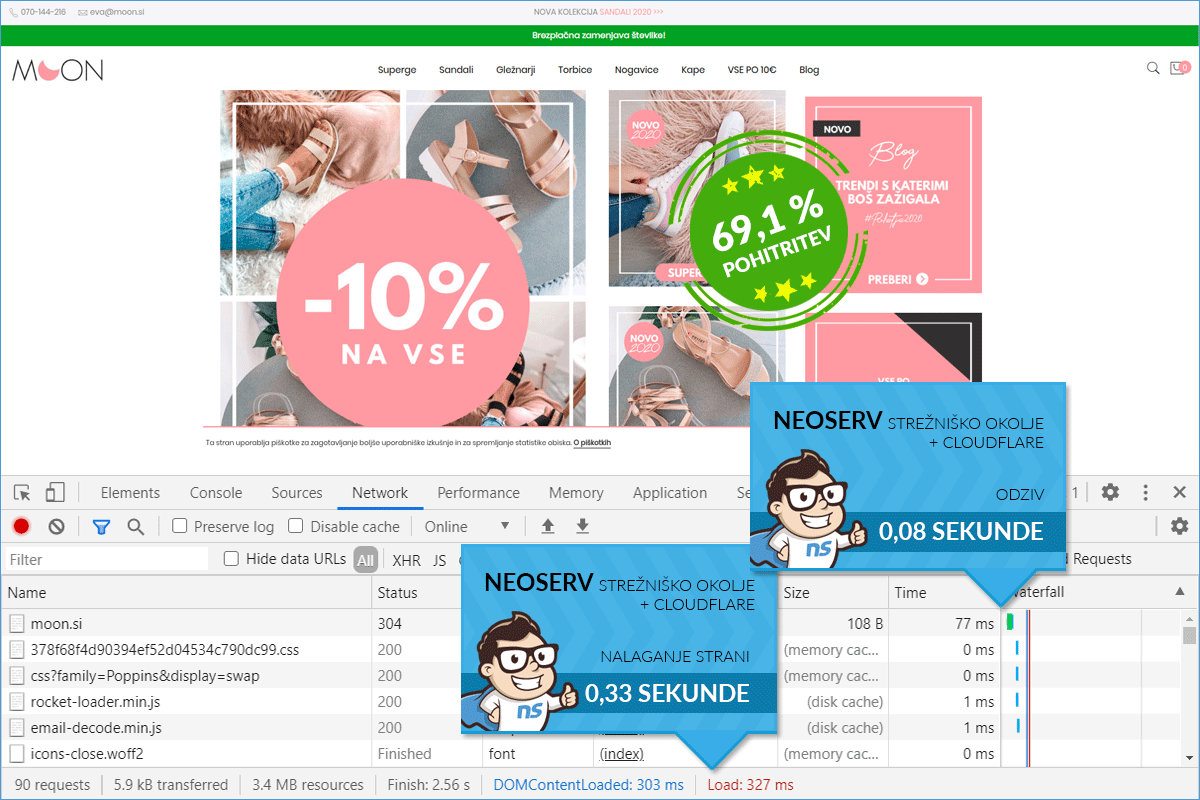
Task: Check the Disable cache option
Action: (296, 526)
